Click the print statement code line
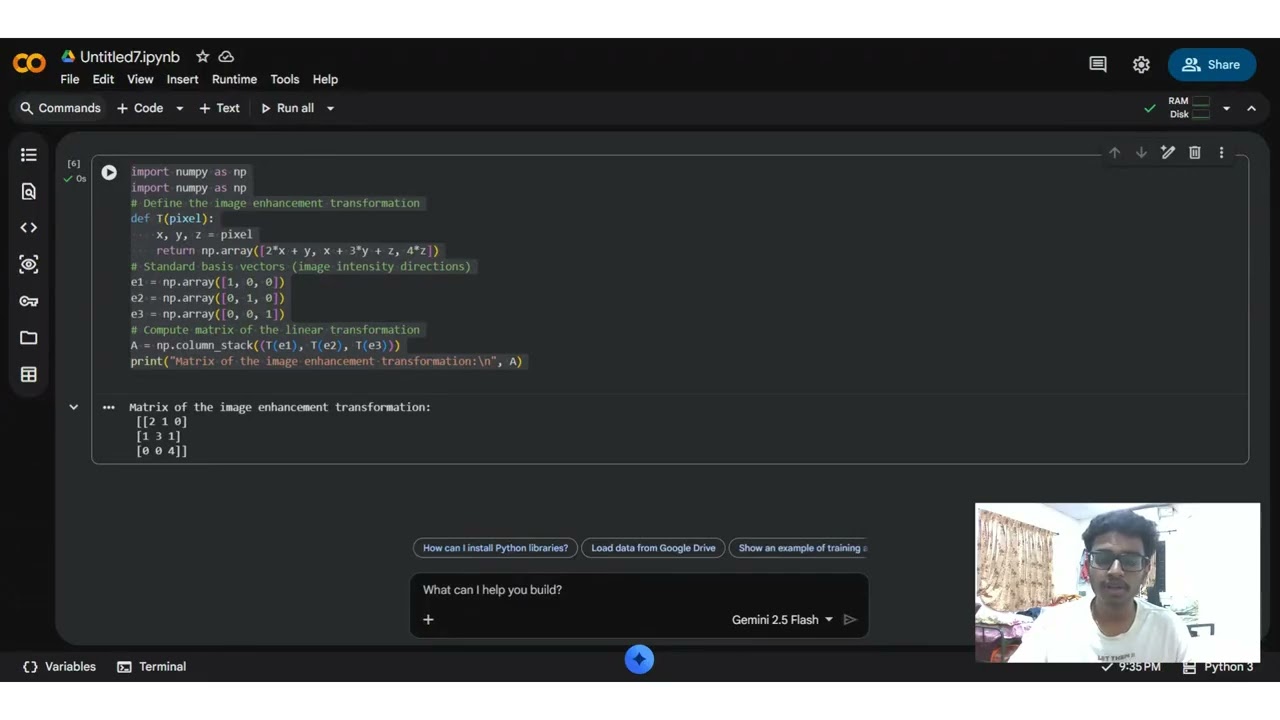 [327, 361]
